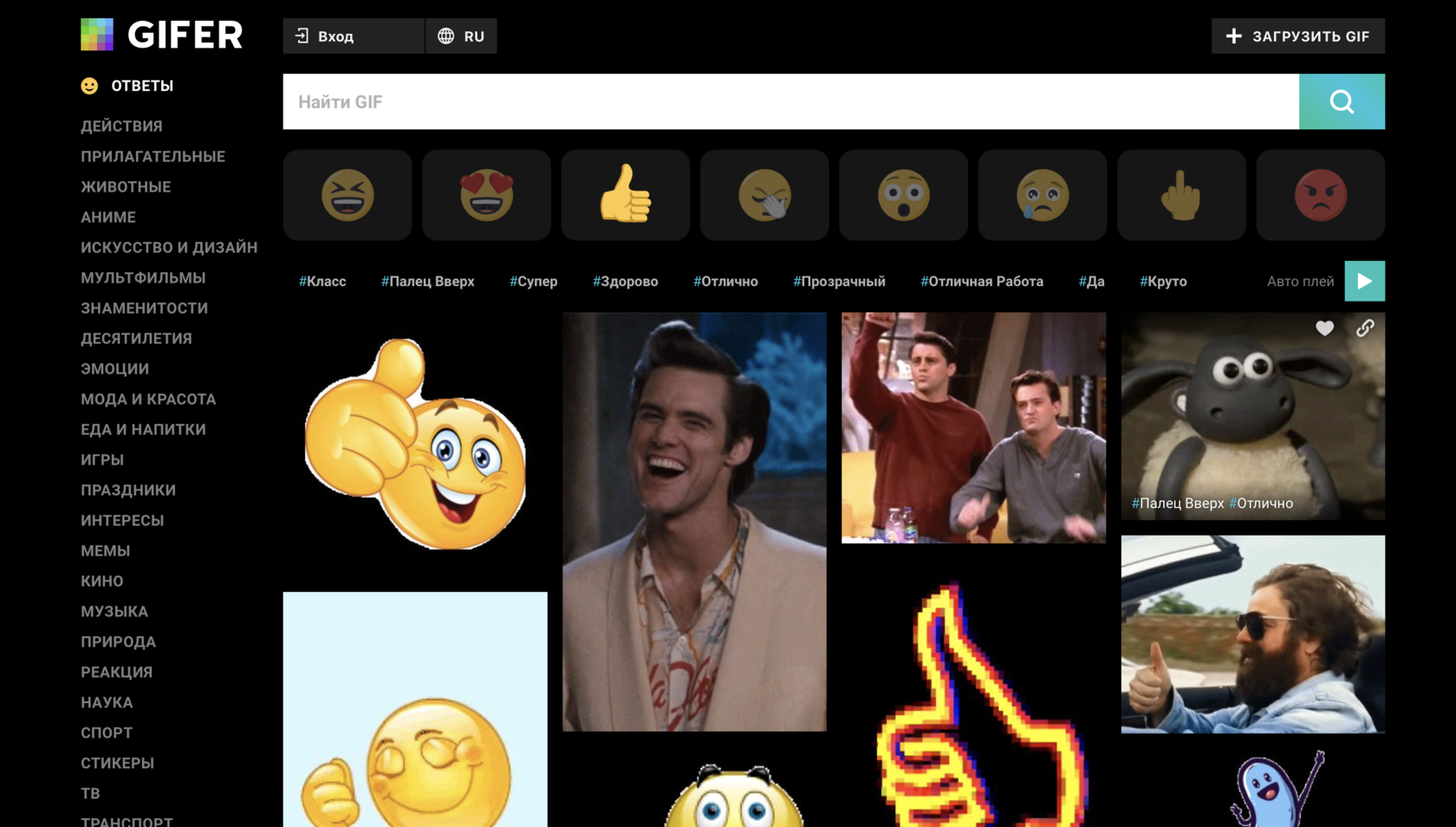This screenshot has height=827, width=1456.
Task: Open the ИГРЫ category
Action: [x=102, y=459]
